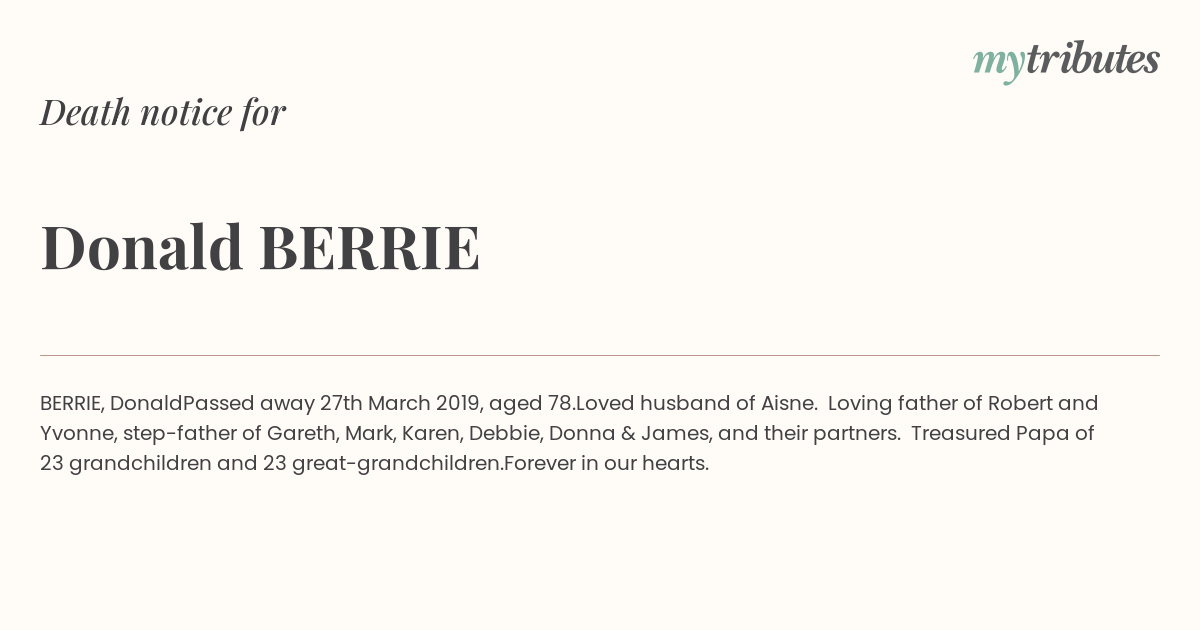Screen dimensions: 1200x630
Task: Click "Loved husband of Aisne" text
Action: [695, 404]
